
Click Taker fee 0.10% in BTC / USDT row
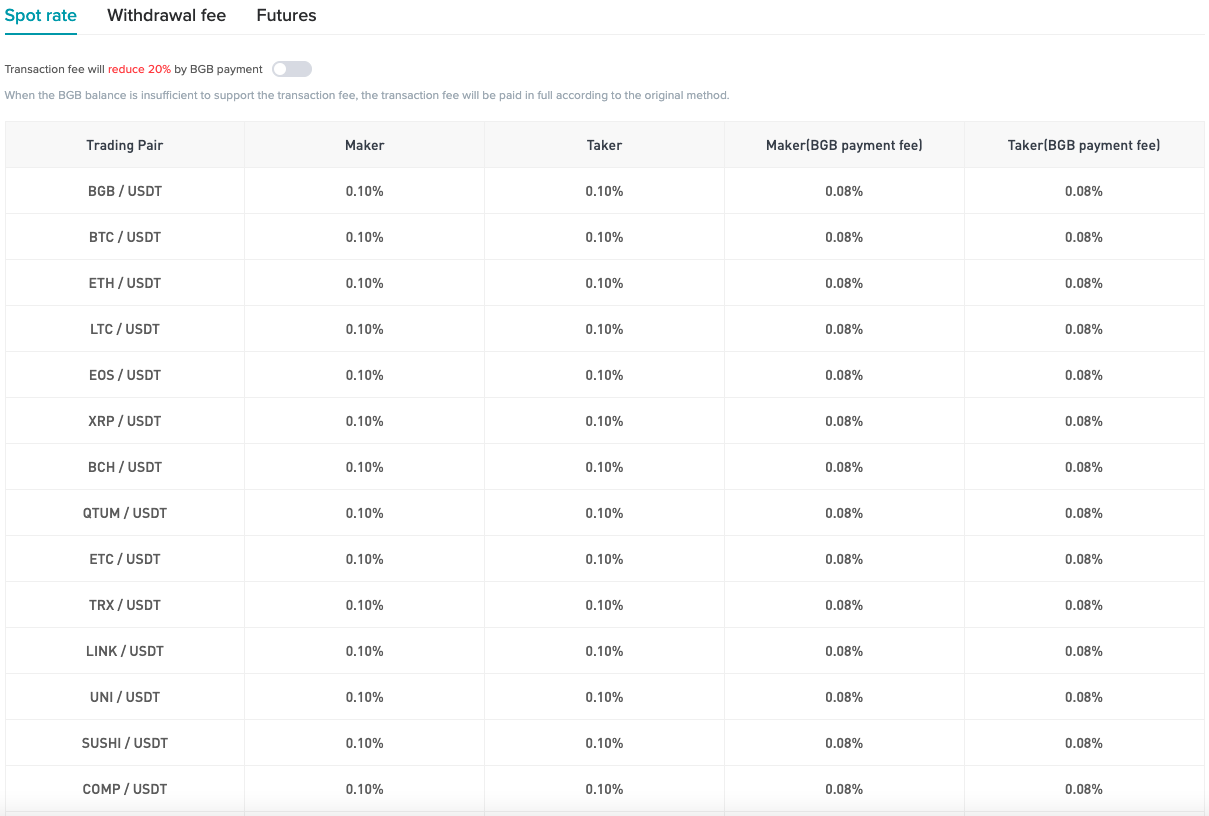click(605, 237)
